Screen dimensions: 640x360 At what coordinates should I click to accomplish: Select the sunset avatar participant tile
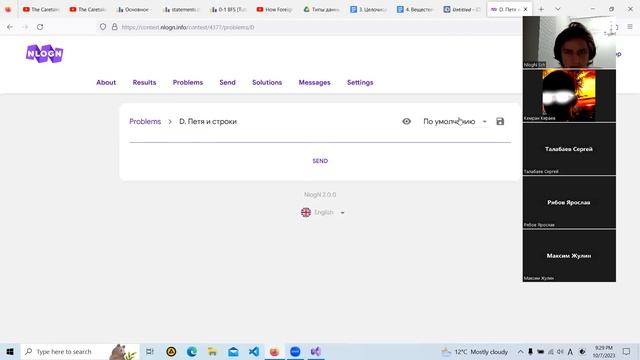coord(569,96)
